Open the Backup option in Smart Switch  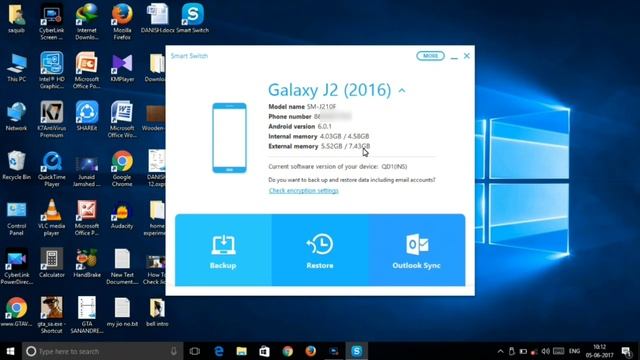(x=223, y=250)
